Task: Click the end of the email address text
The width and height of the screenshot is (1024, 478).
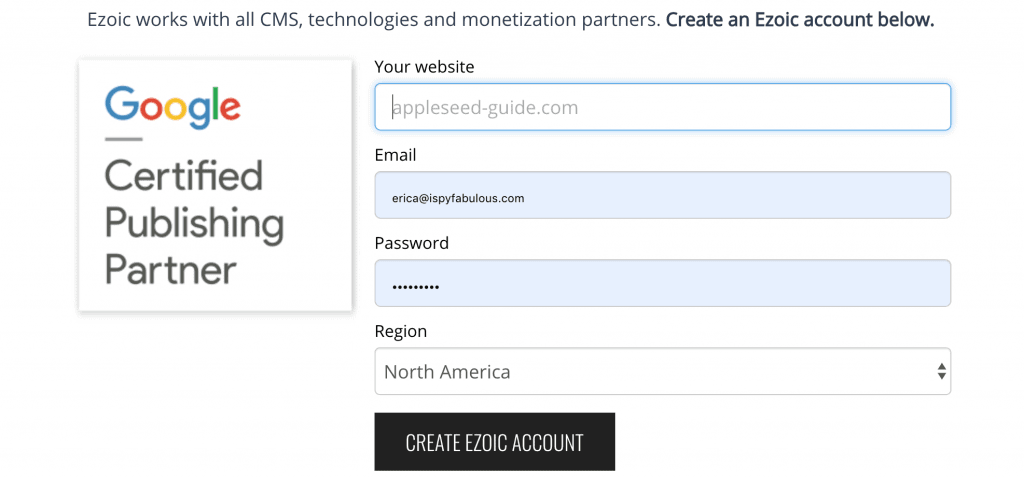Action: tap(523, 198)
